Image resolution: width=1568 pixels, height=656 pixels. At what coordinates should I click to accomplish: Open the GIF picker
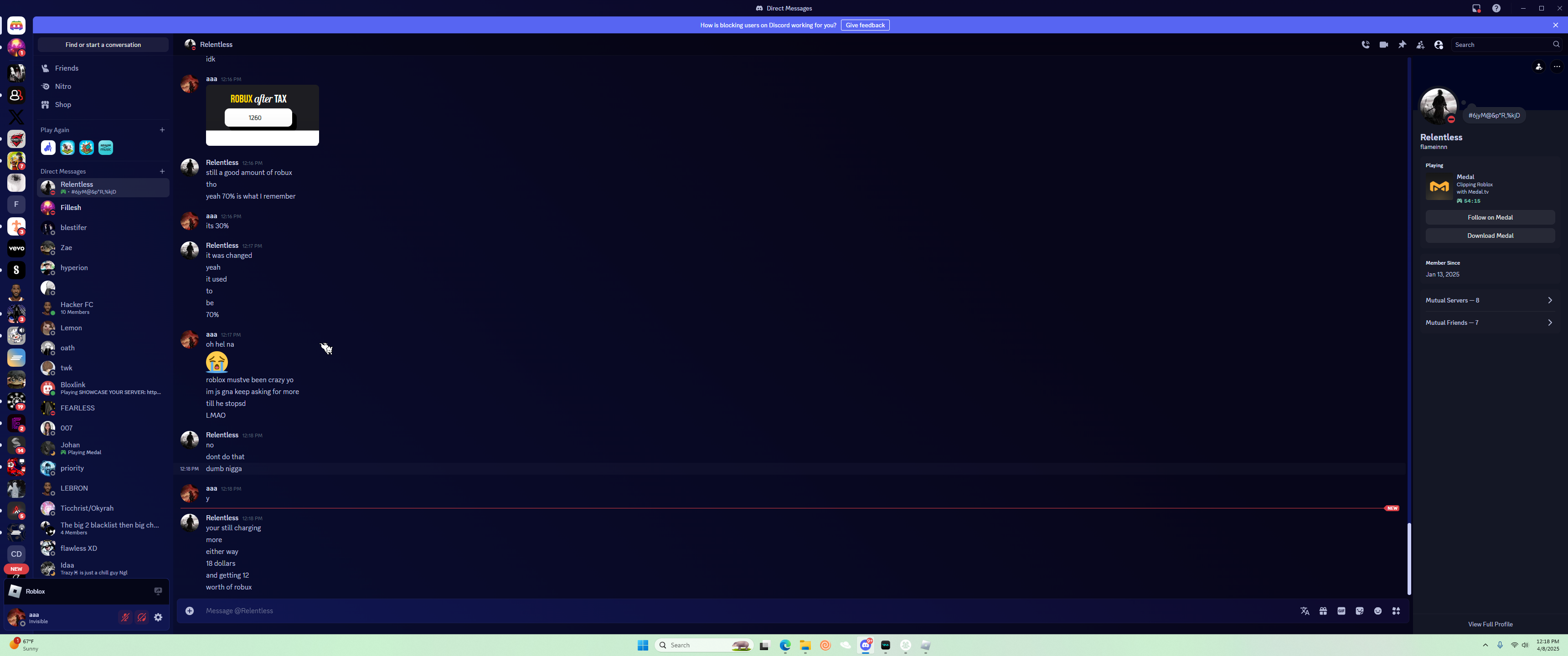tap(1341, 611)
